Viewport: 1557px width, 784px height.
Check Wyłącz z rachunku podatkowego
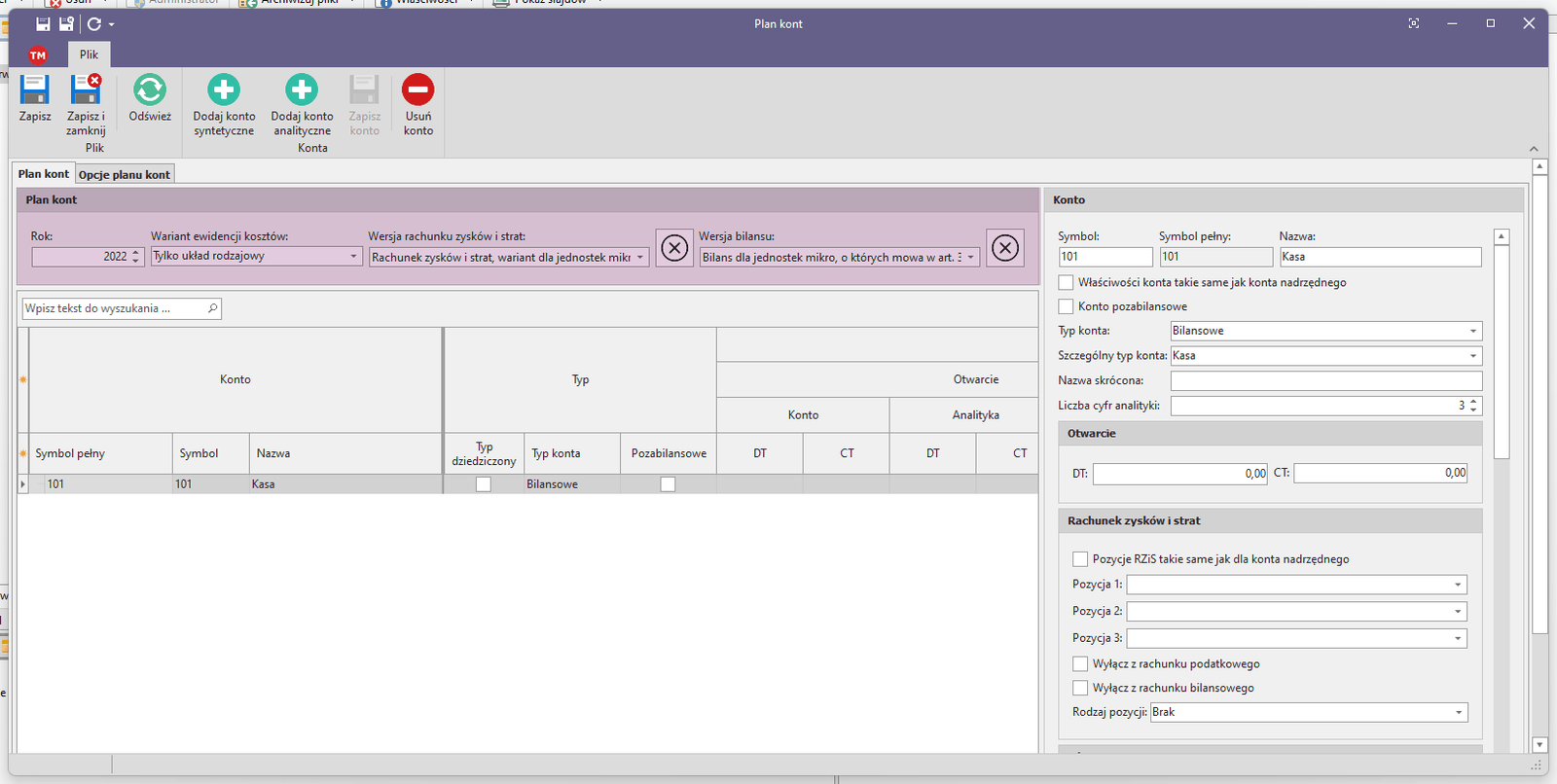click(1080, 664)
